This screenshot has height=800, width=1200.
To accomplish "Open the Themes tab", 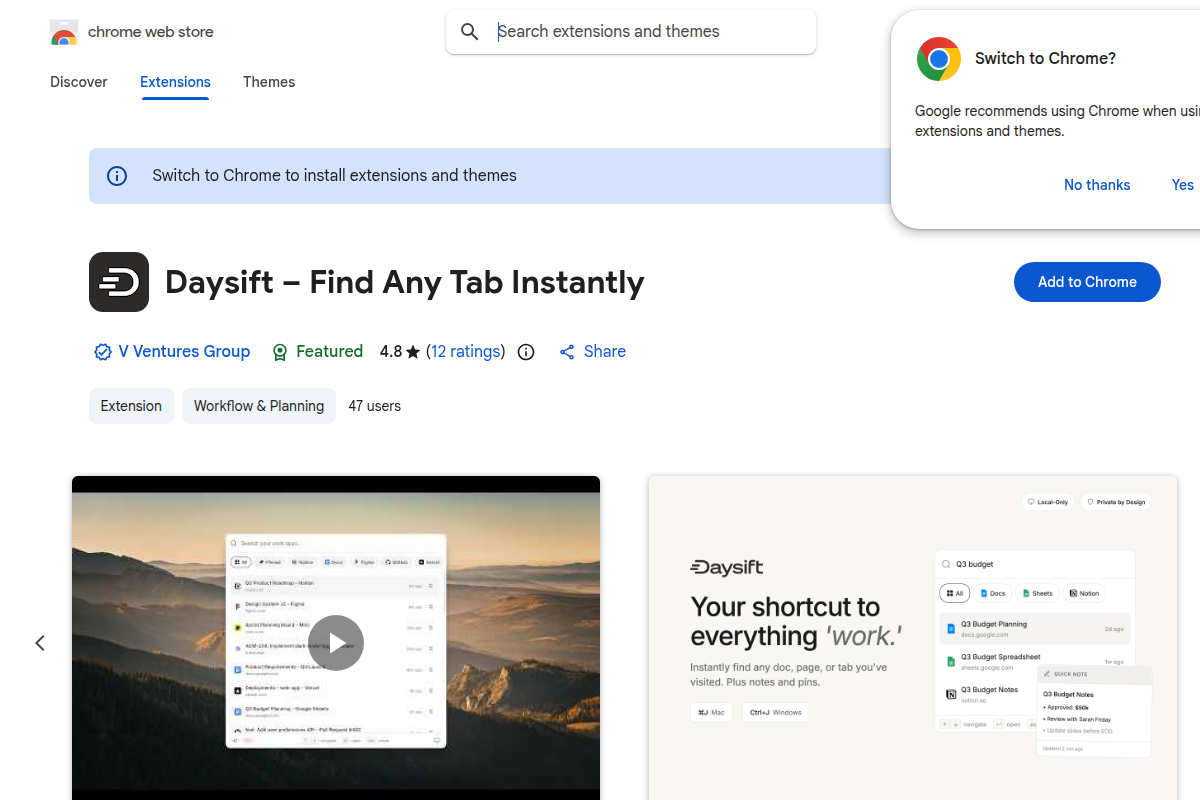I will coord(269,82).
